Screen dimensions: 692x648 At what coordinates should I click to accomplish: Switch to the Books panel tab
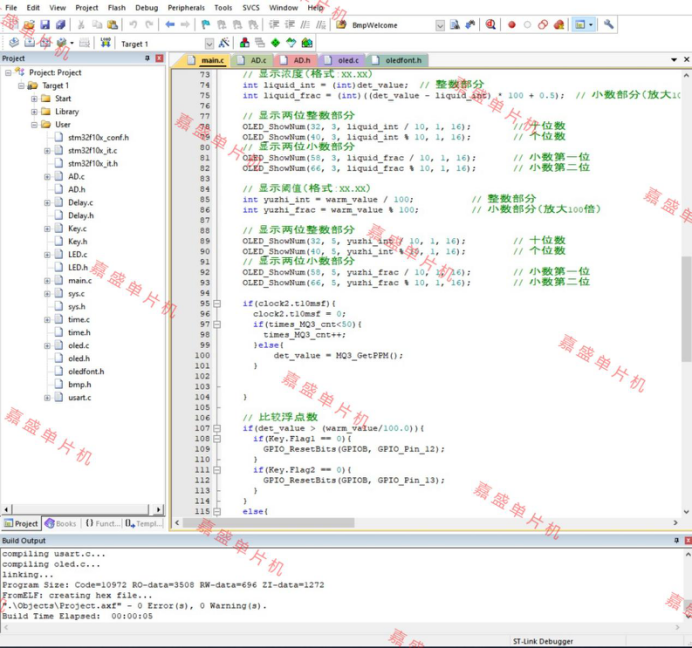pos(61,523)
